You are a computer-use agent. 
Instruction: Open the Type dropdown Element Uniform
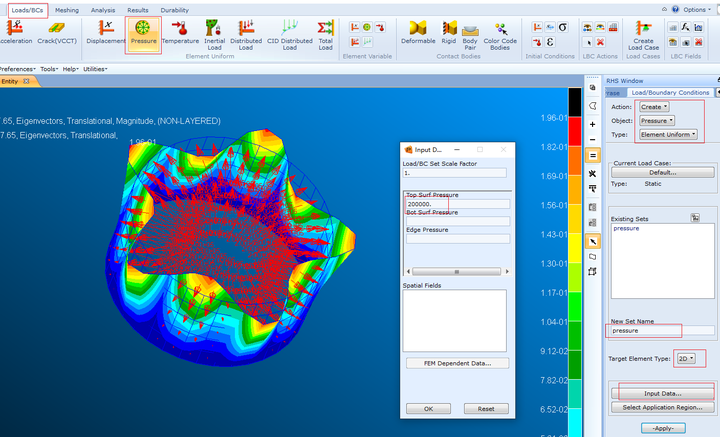[669, 134]
